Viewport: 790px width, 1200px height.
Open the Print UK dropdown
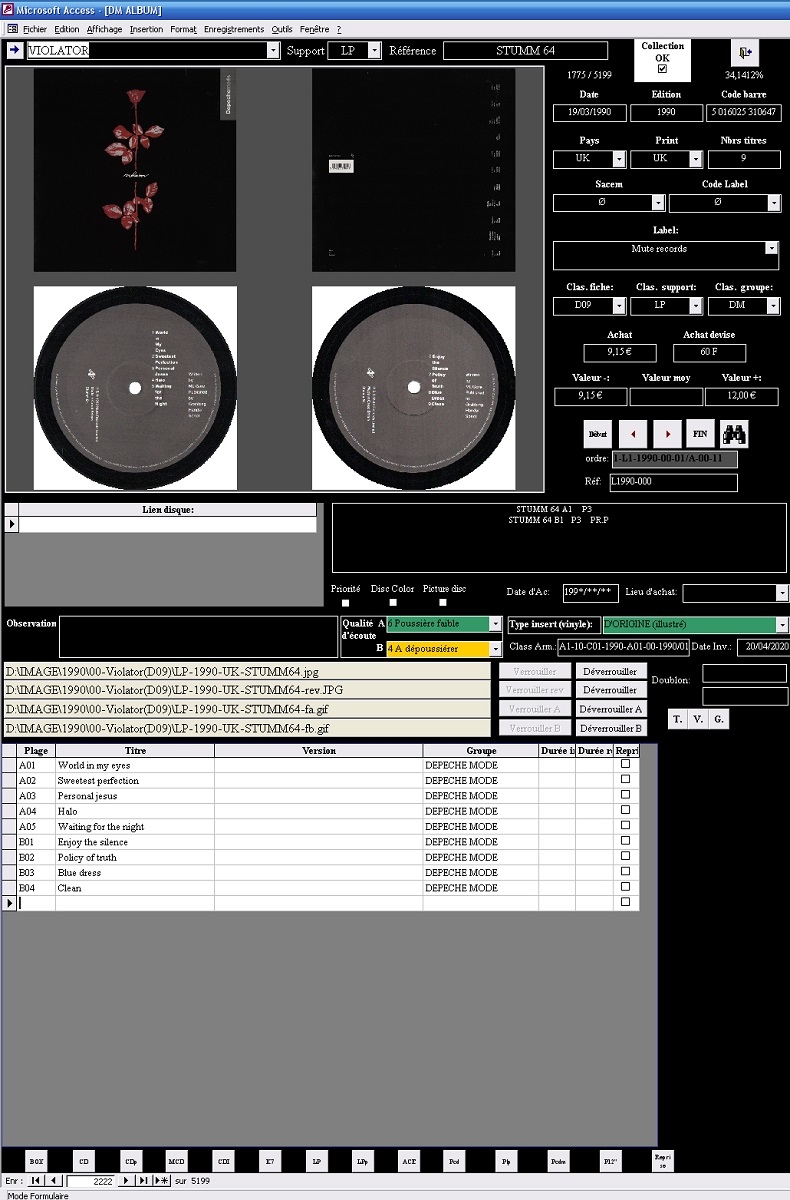[697, 159]
